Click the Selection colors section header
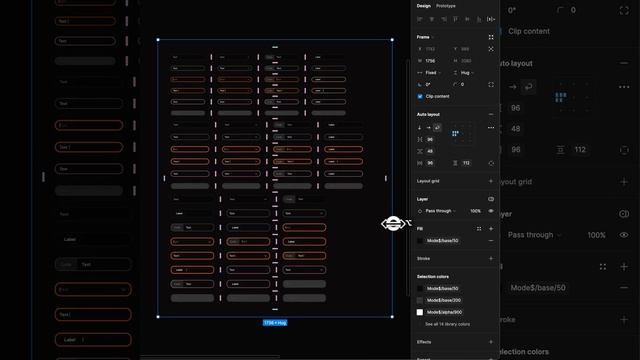 [433, 277]
